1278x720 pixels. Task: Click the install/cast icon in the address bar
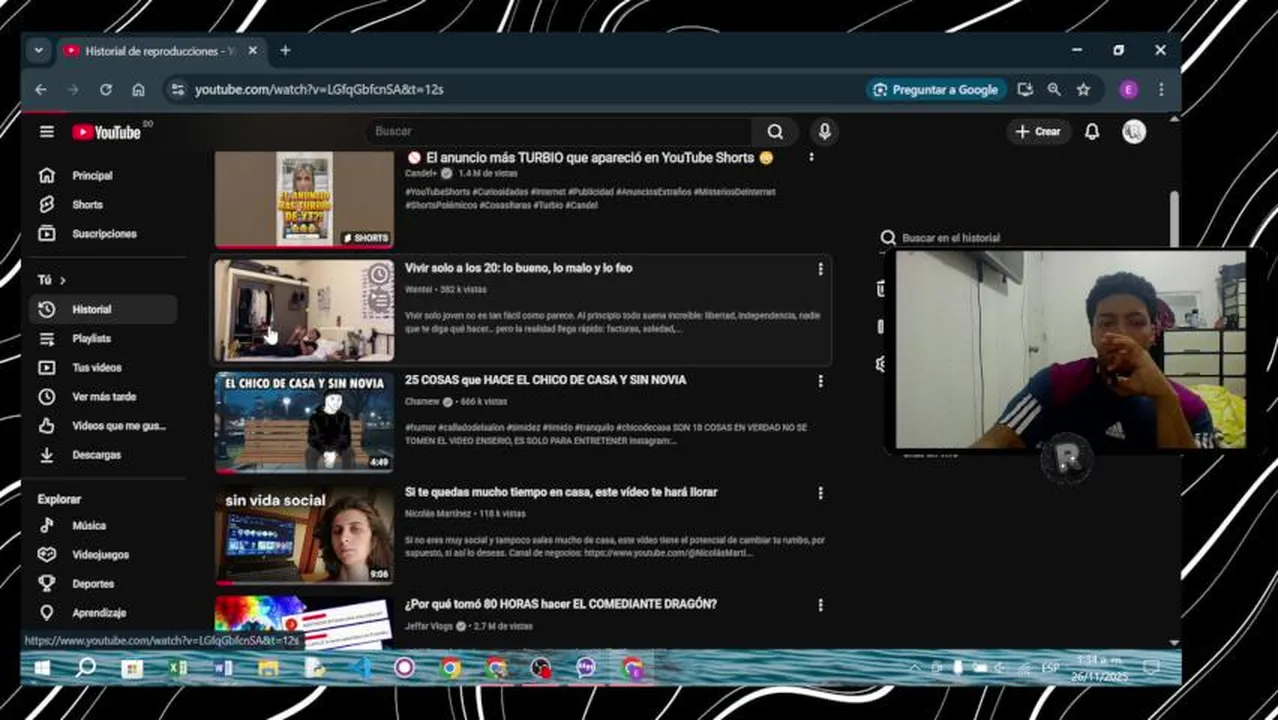tap(1025, 89)
